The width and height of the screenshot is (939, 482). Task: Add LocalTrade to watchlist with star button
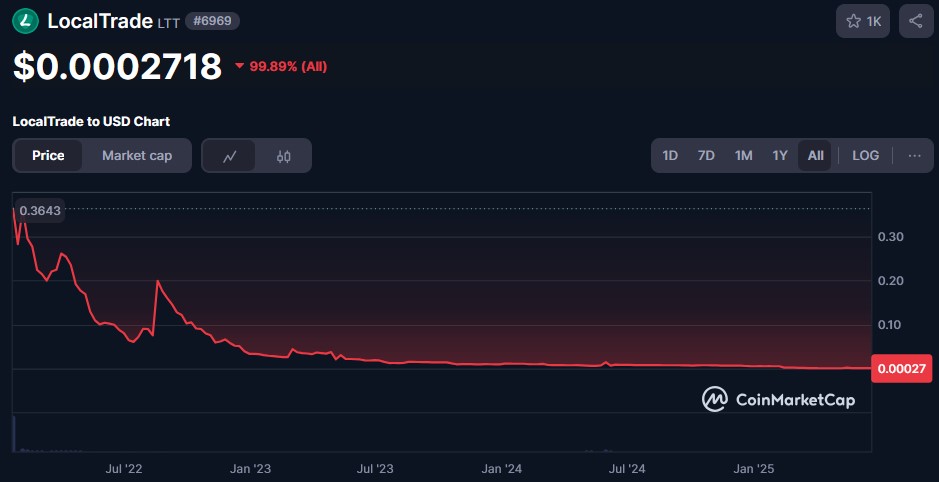tap(863, 22)
